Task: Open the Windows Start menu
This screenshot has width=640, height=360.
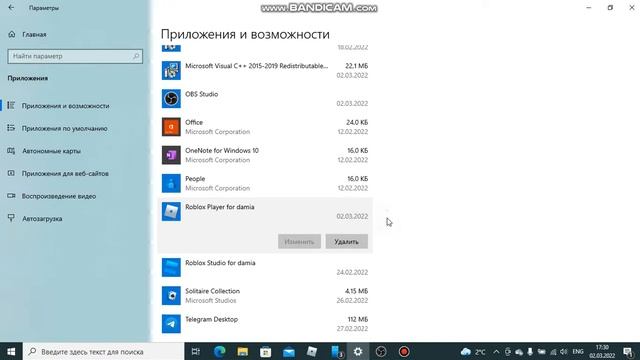Action: (11, 351)
